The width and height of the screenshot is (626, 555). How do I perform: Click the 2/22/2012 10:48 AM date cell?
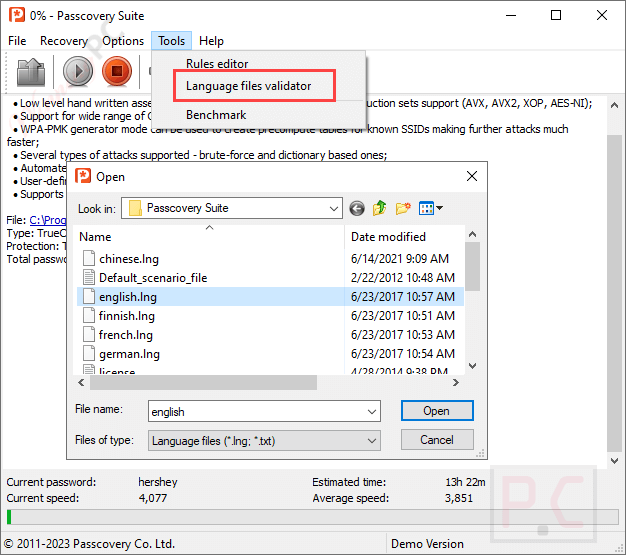pyautogui.click(x=403, y=278)
